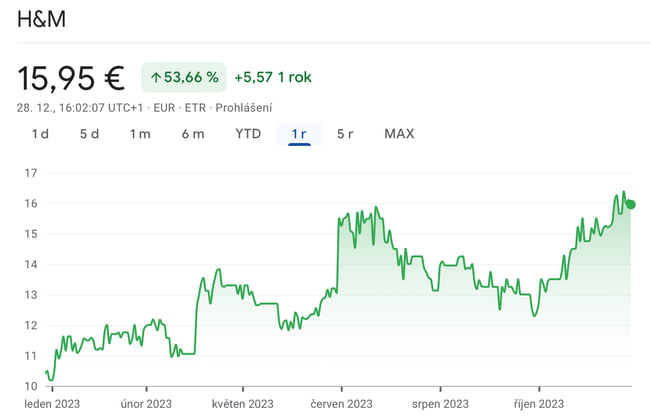Click the 15,95 € price value
This screenshot has width=650, height=418.
71,77
